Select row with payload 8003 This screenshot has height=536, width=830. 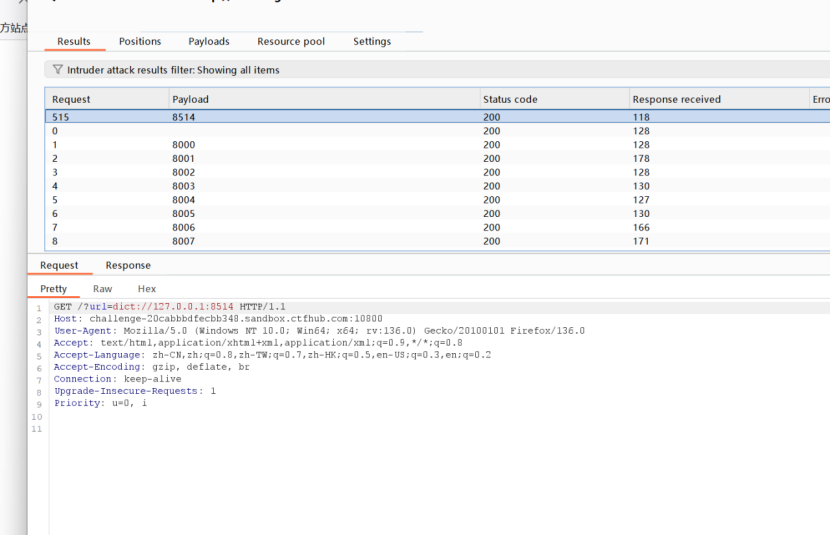pyautogui.click(x=437, y=186)
